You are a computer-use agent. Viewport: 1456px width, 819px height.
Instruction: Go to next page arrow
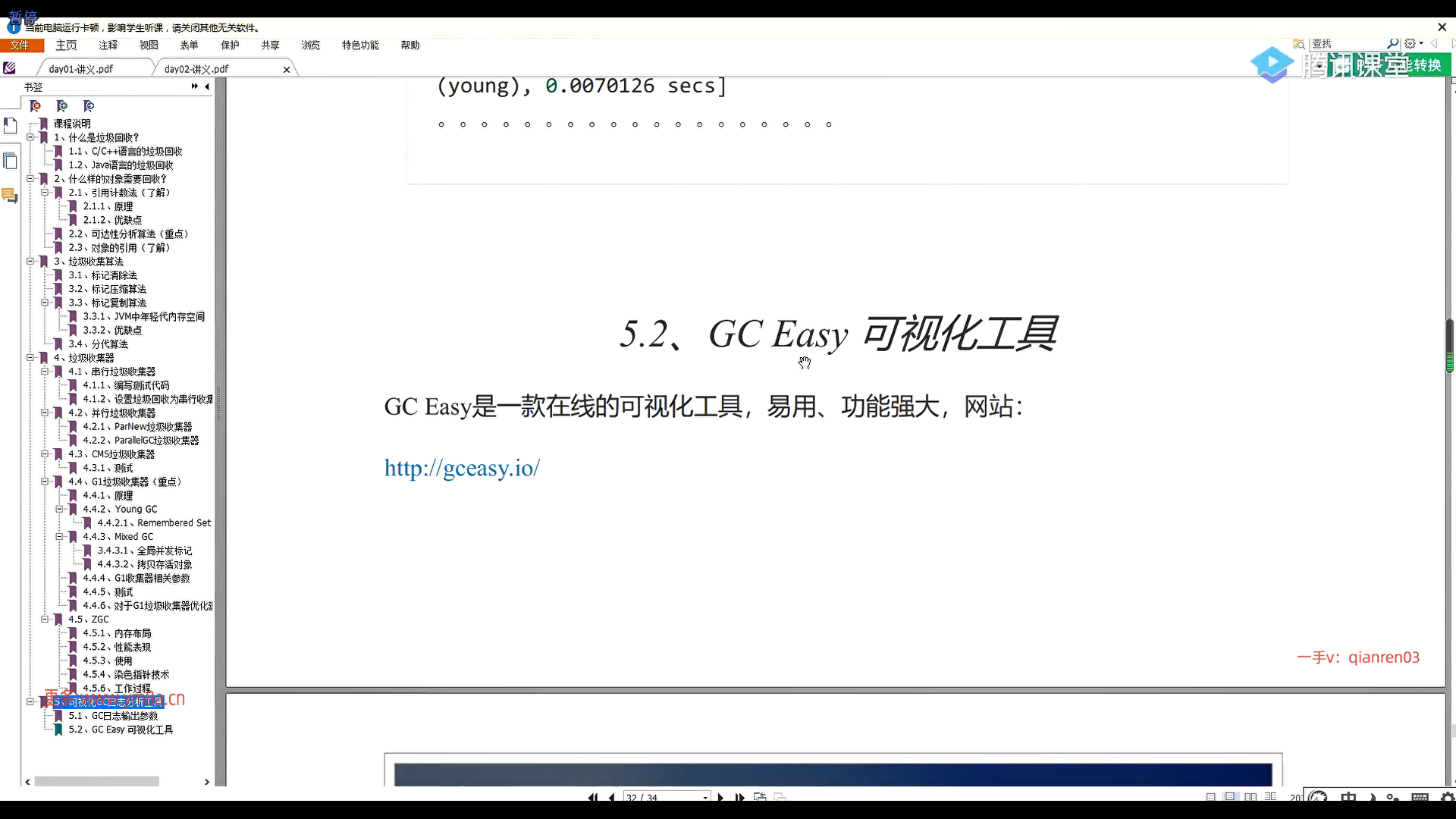click(x=720, y=797)
